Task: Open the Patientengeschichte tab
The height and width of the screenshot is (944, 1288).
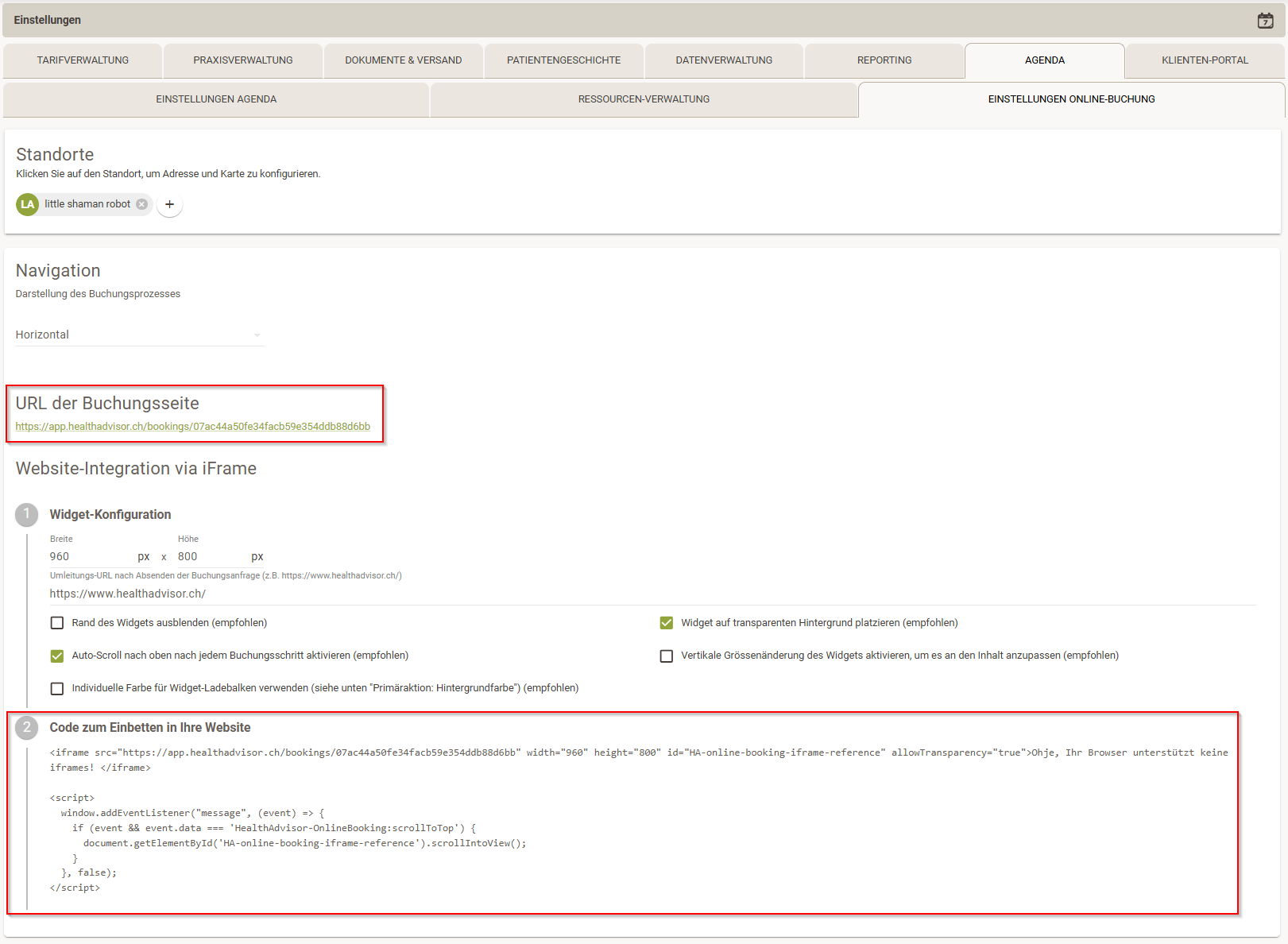Action: tap(564, 60)
